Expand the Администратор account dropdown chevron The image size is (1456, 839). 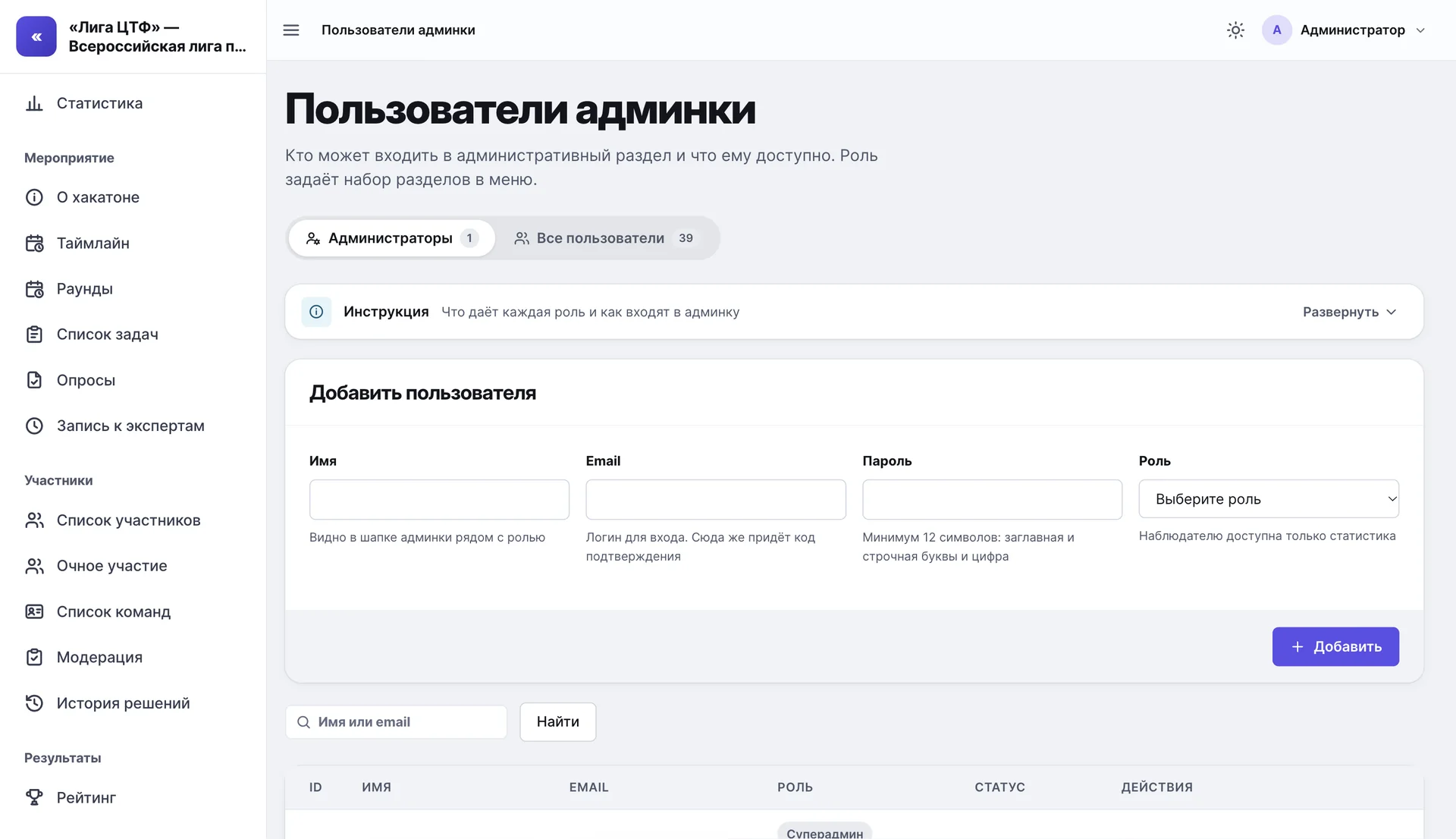click(1421, 30)
